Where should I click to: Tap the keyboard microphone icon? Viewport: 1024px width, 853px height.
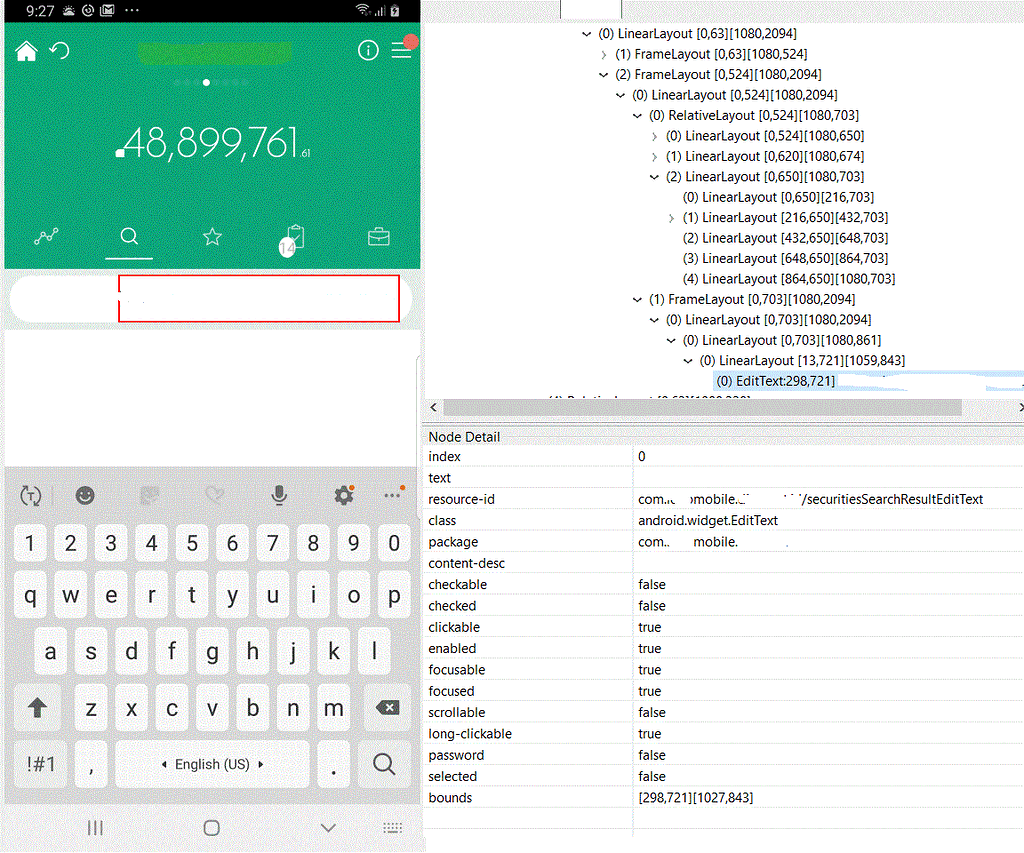click(x=279, y=496)
